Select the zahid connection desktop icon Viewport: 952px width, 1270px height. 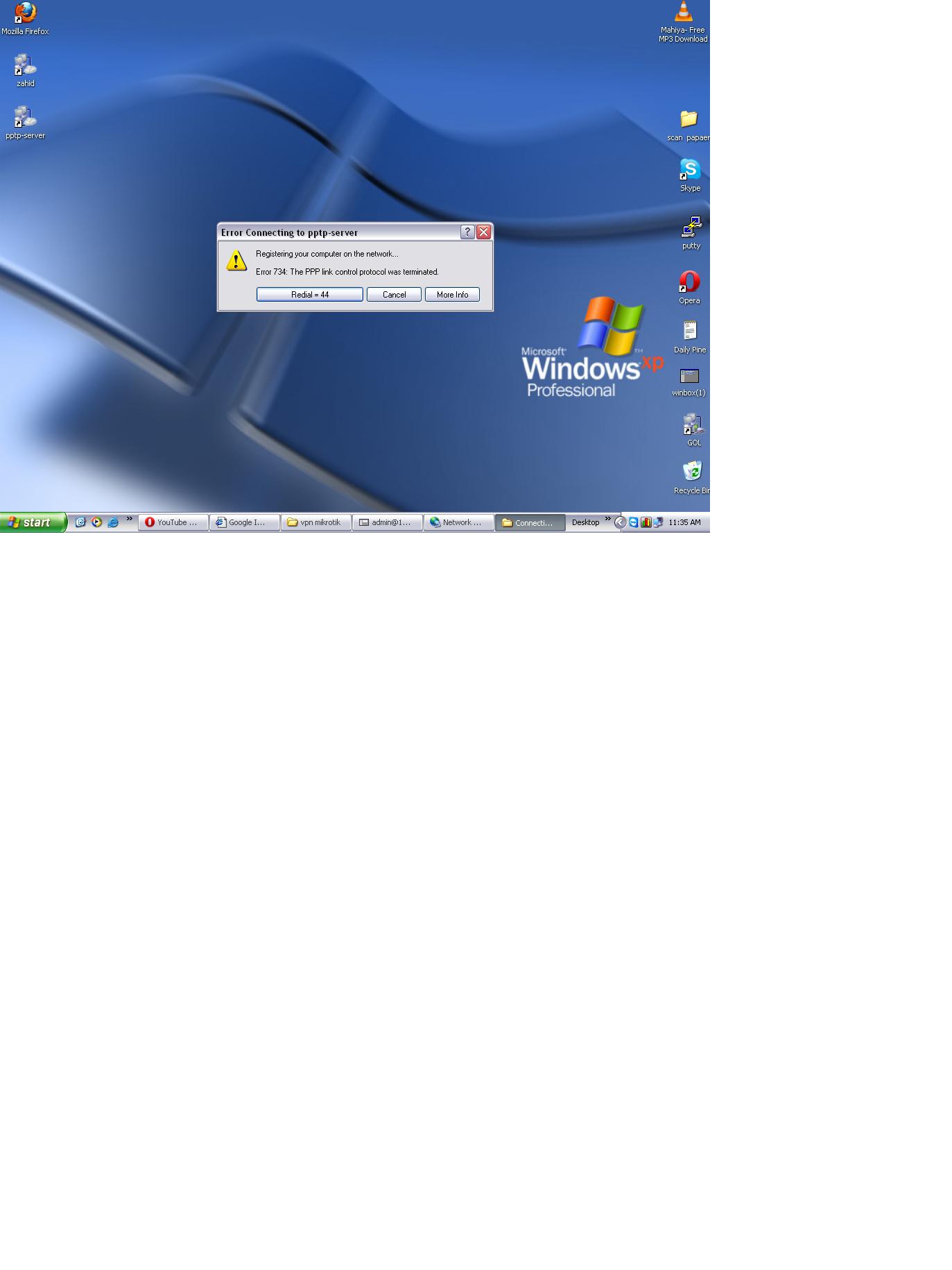coord(25,71)
